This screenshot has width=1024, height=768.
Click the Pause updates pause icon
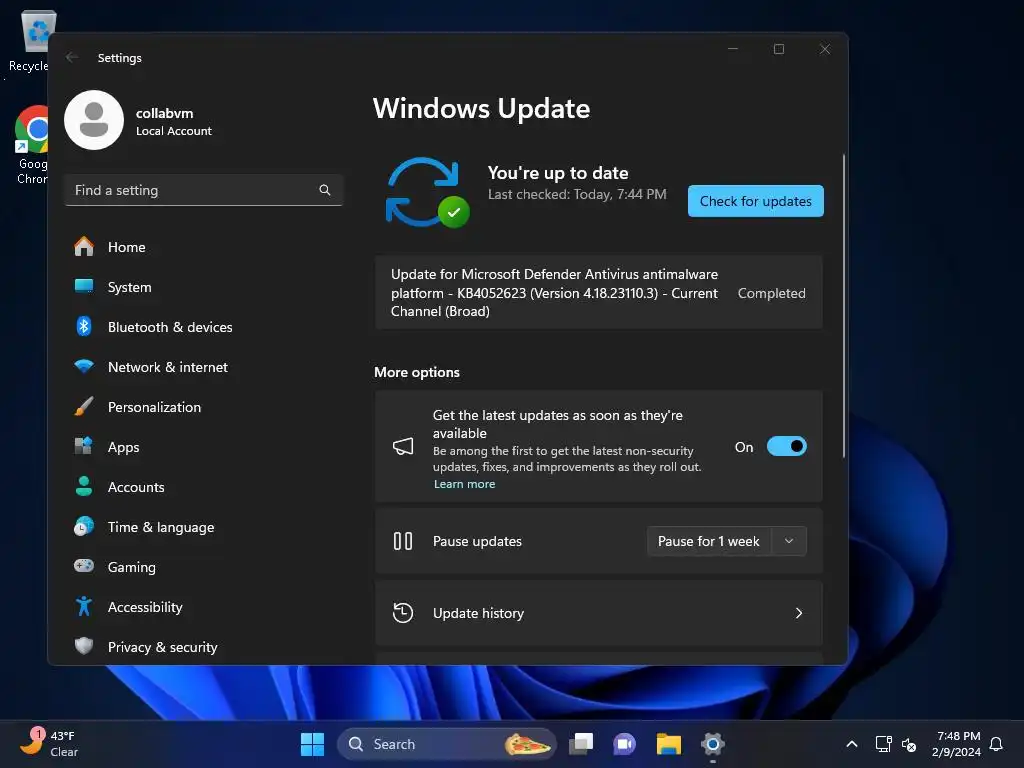point(403,541)
